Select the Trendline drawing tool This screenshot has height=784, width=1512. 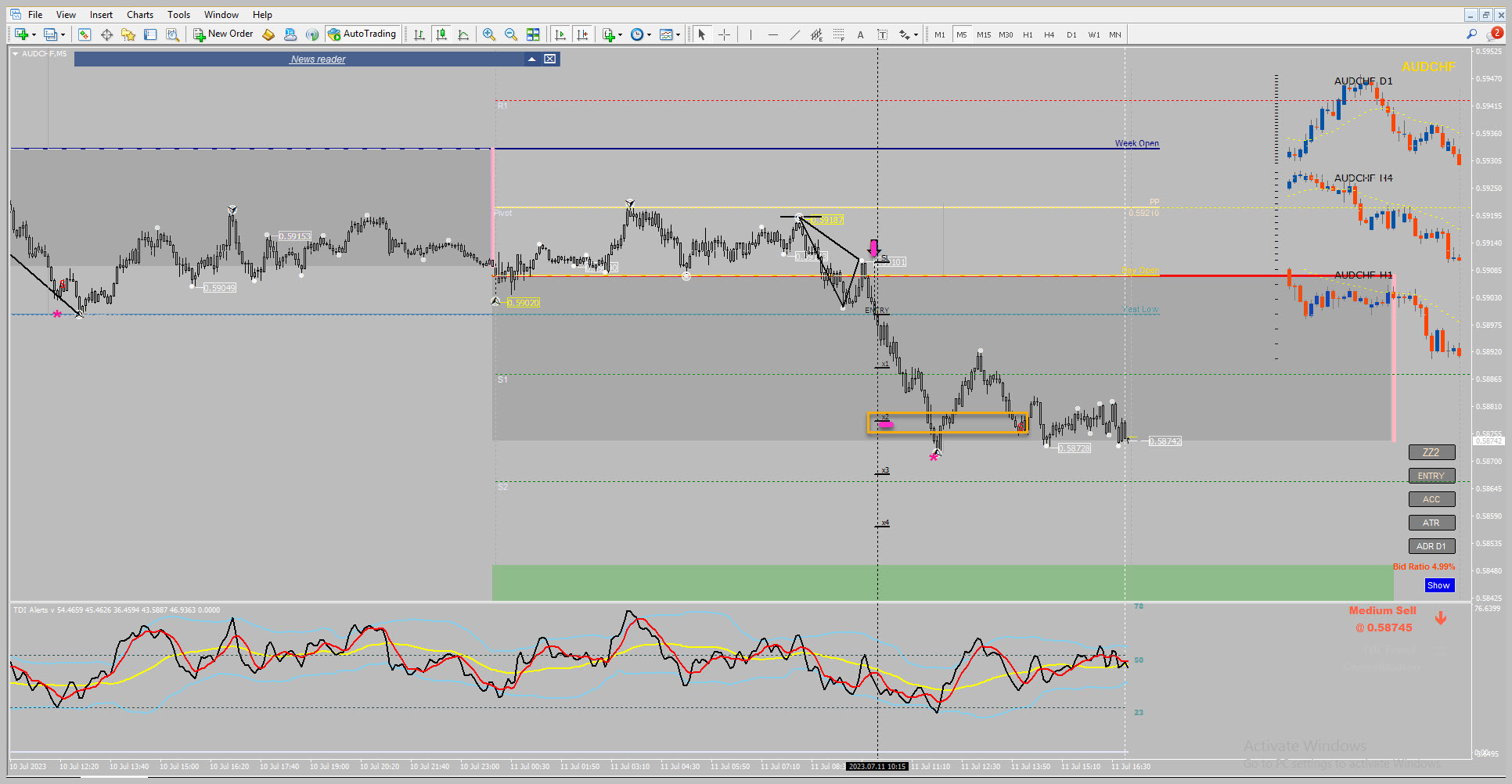795,34
